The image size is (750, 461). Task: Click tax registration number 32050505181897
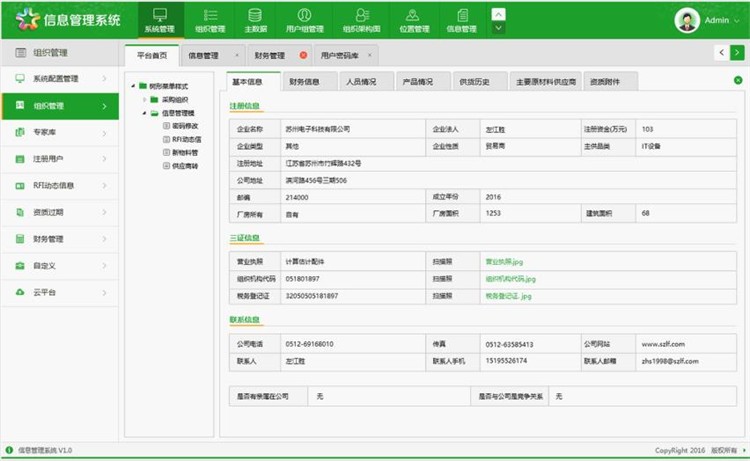point(312,296)
